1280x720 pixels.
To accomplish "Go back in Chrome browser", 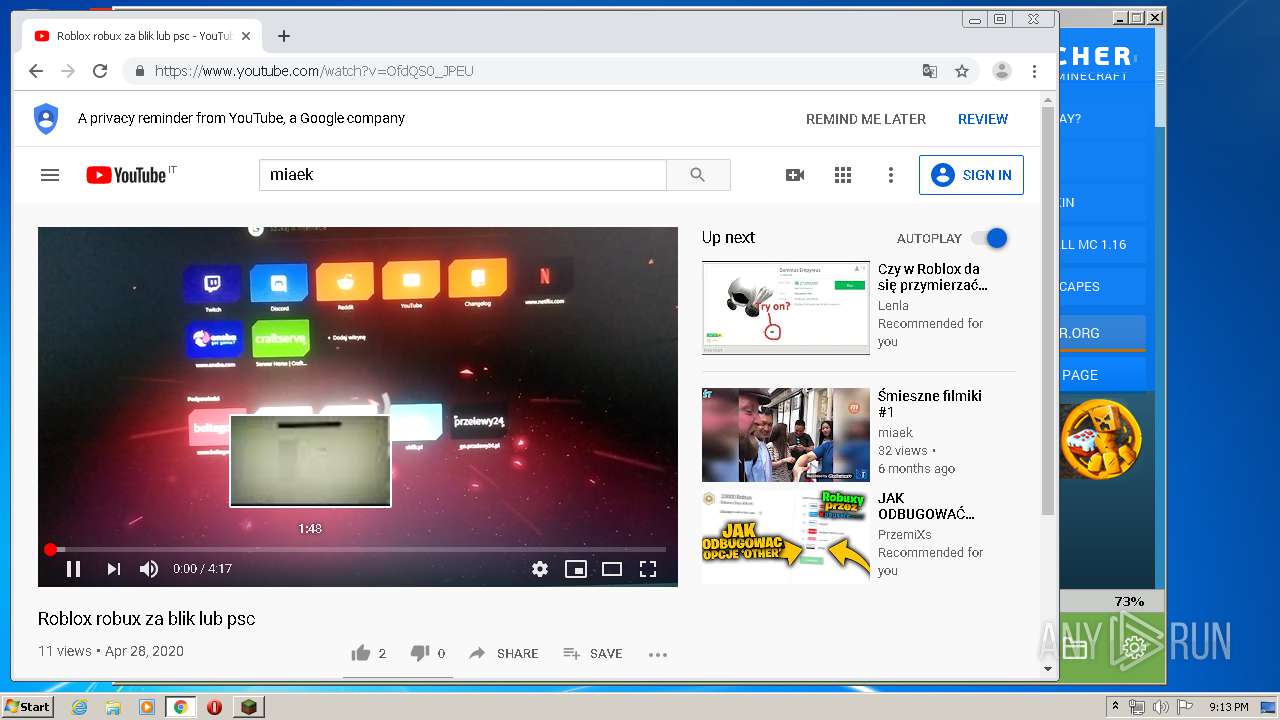I will [36, 71].
